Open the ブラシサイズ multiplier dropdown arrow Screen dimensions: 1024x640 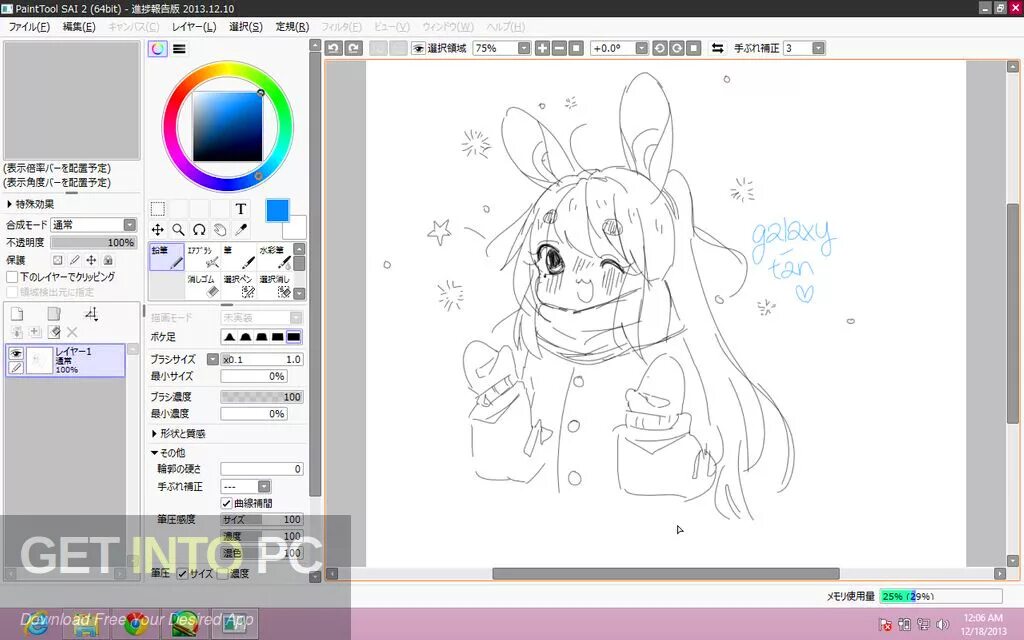(212, 359)
